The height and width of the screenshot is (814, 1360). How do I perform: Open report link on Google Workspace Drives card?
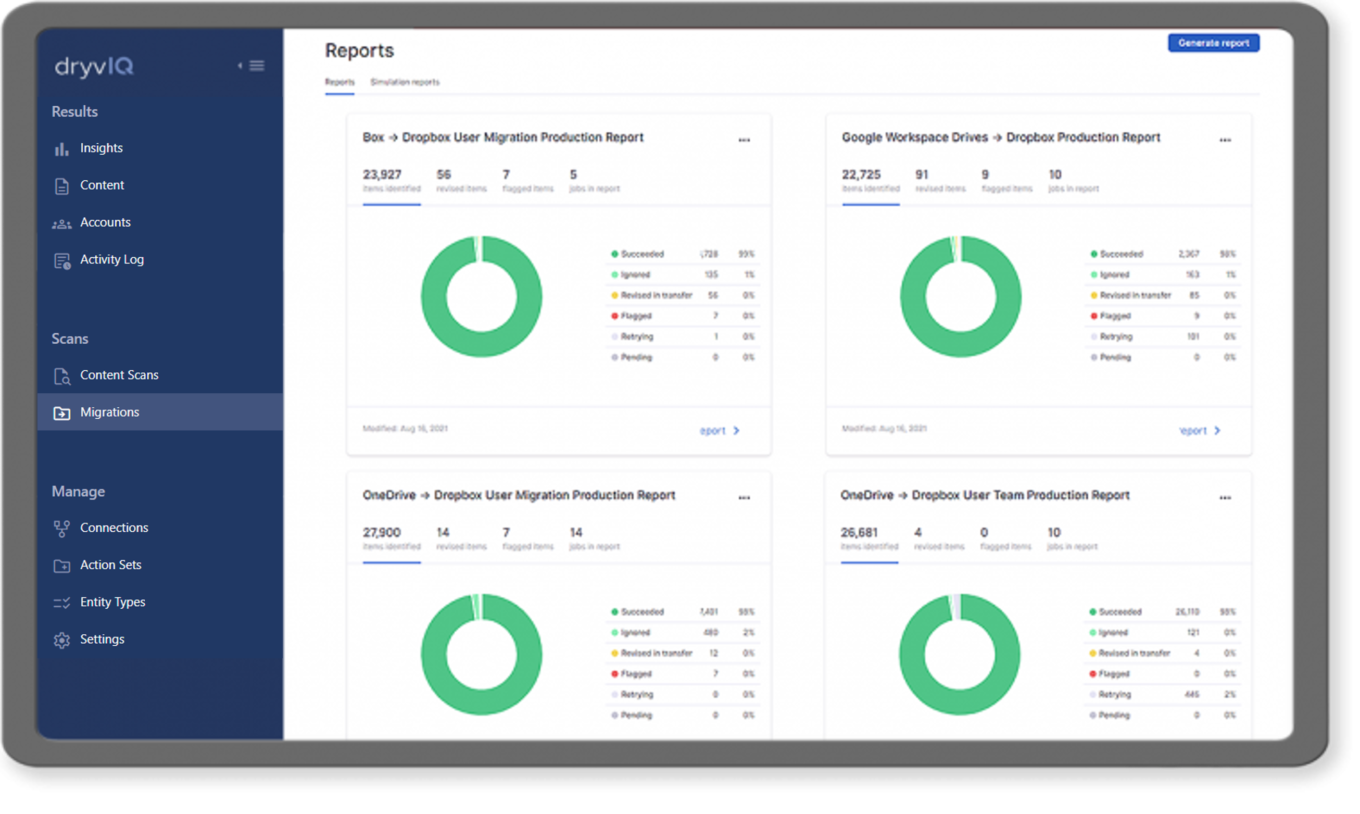1200,431
